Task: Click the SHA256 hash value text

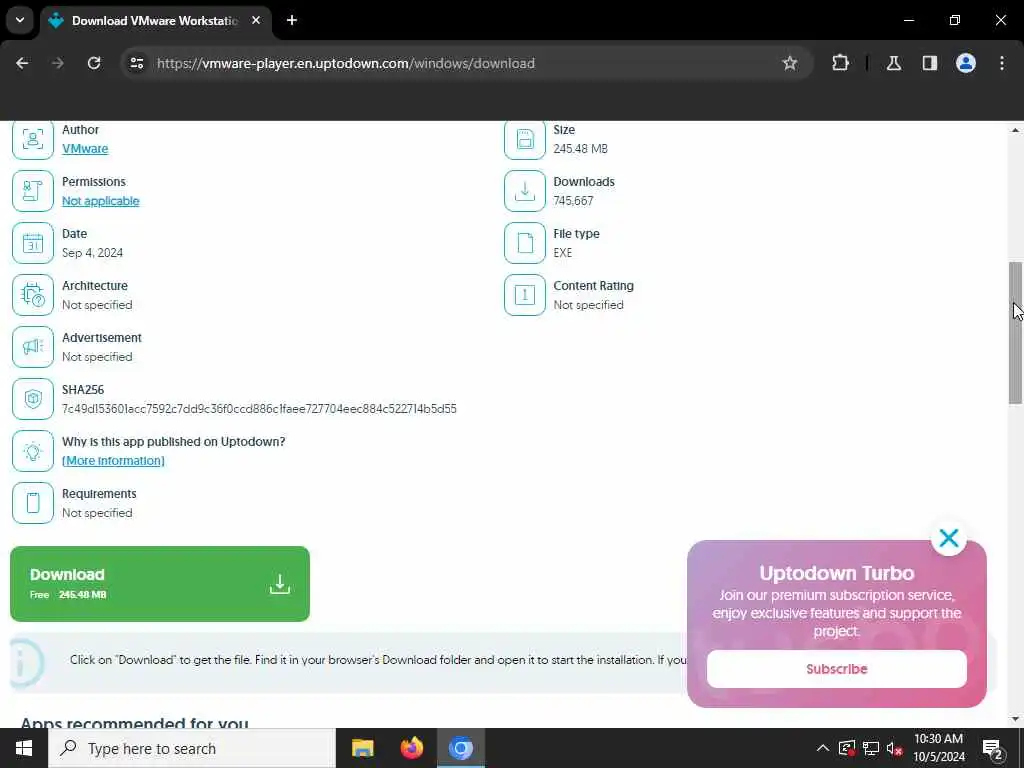Action: tap(259, 409)
